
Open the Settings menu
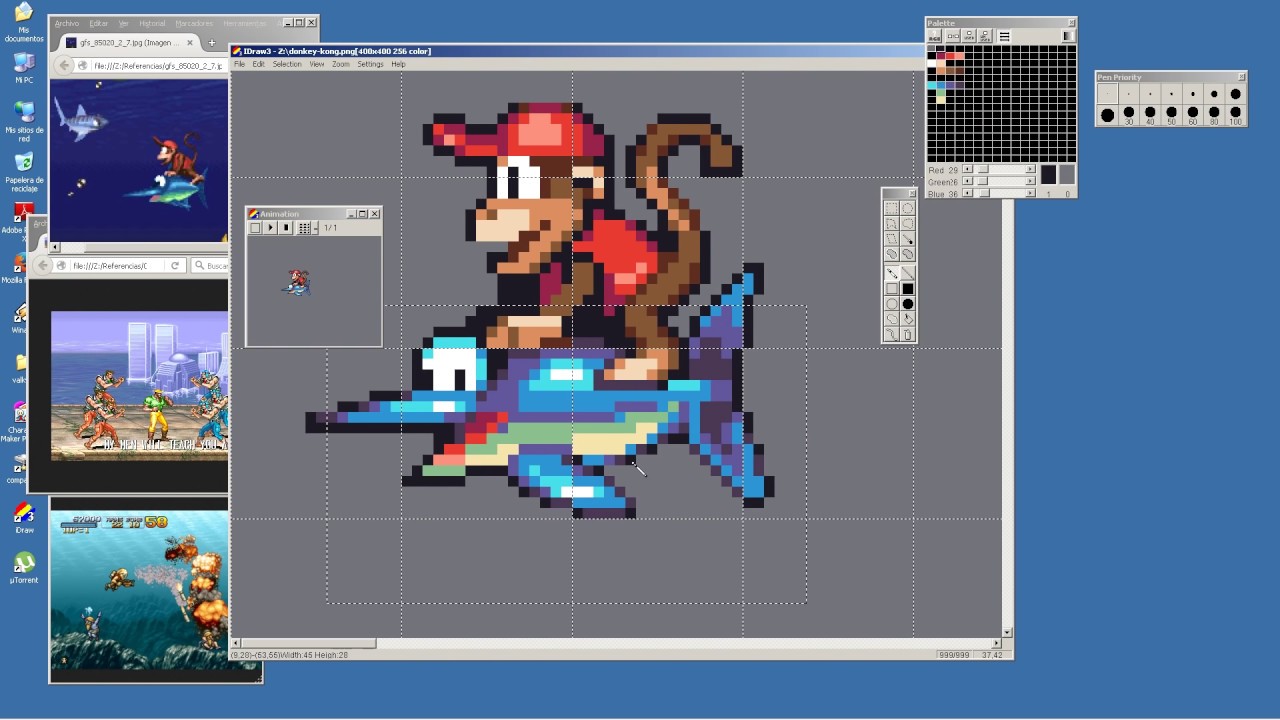[x=370, y=64]
